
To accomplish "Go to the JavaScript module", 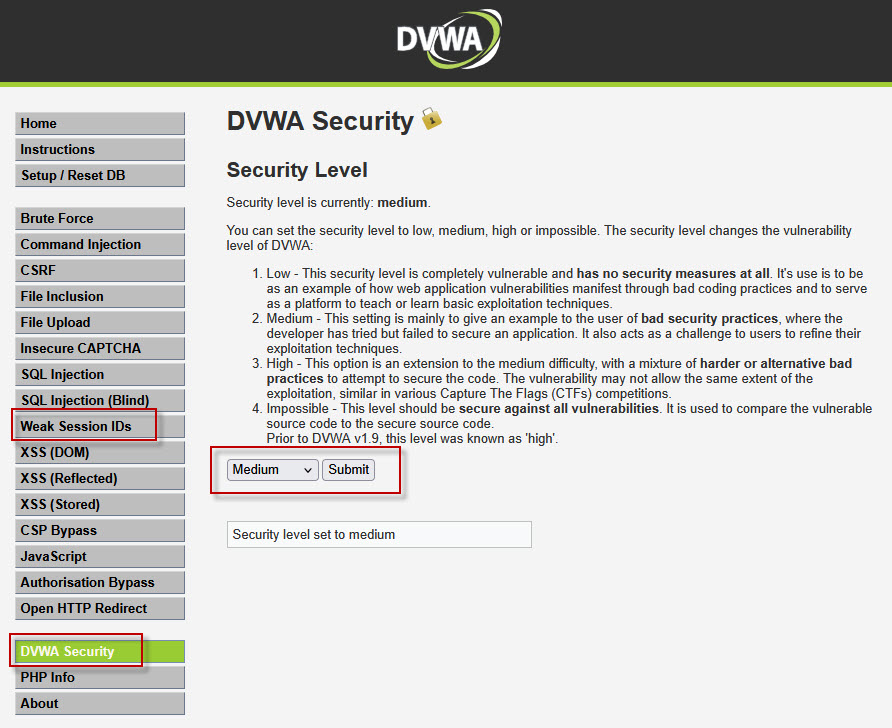I will 100,556.
